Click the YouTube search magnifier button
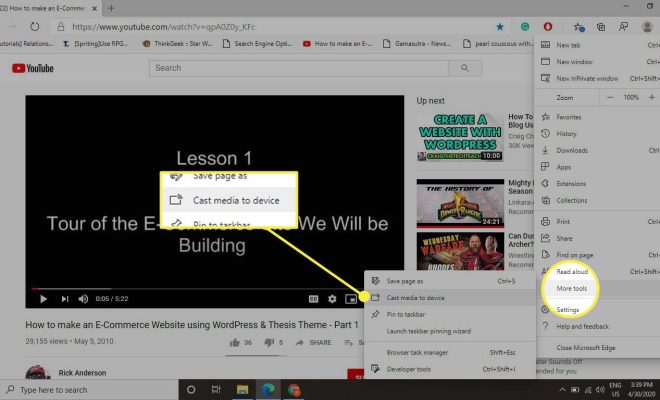Viewport: 660px width, 400px height. [465, 68]
